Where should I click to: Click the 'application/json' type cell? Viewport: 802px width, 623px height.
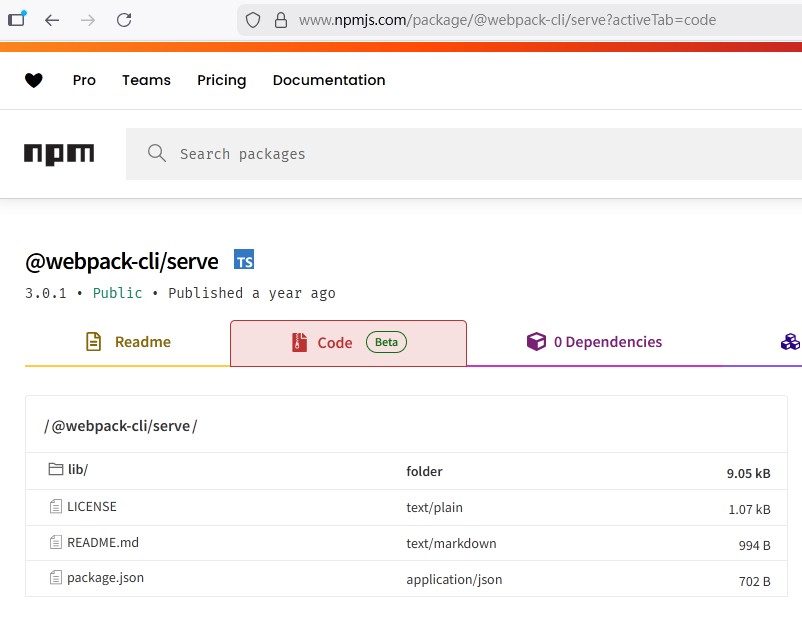pos(454,580)
